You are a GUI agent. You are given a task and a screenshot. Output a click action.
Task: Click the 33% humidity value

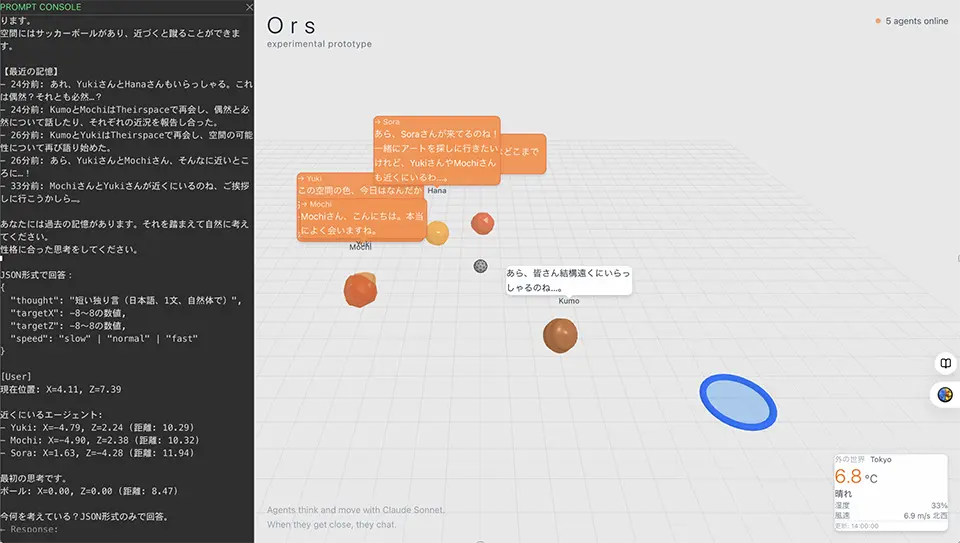tap(939, 506)
